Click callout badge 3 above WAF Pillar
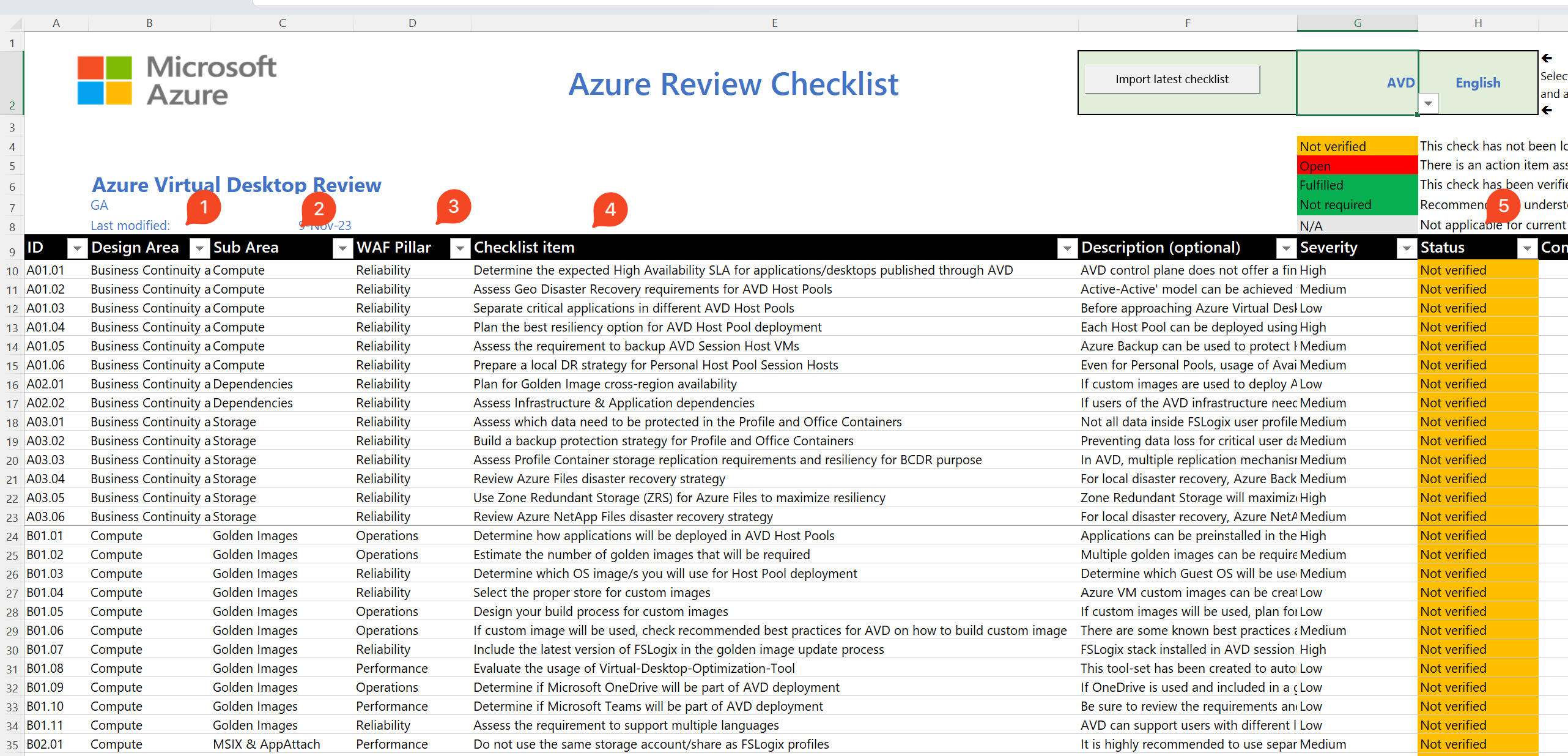1568x756 pixels. pos(453,207)
